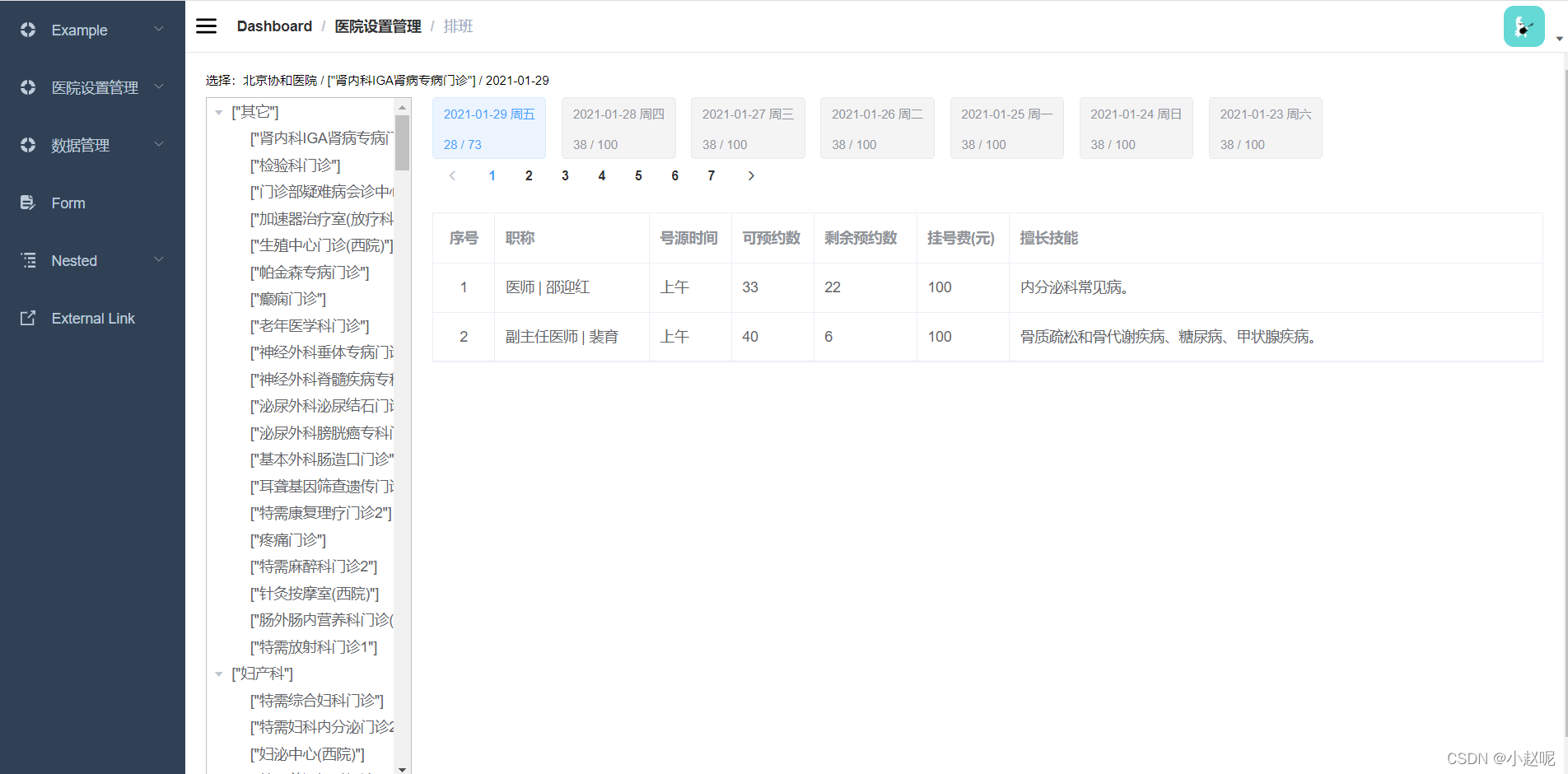Go to pagination page 2

529,175
